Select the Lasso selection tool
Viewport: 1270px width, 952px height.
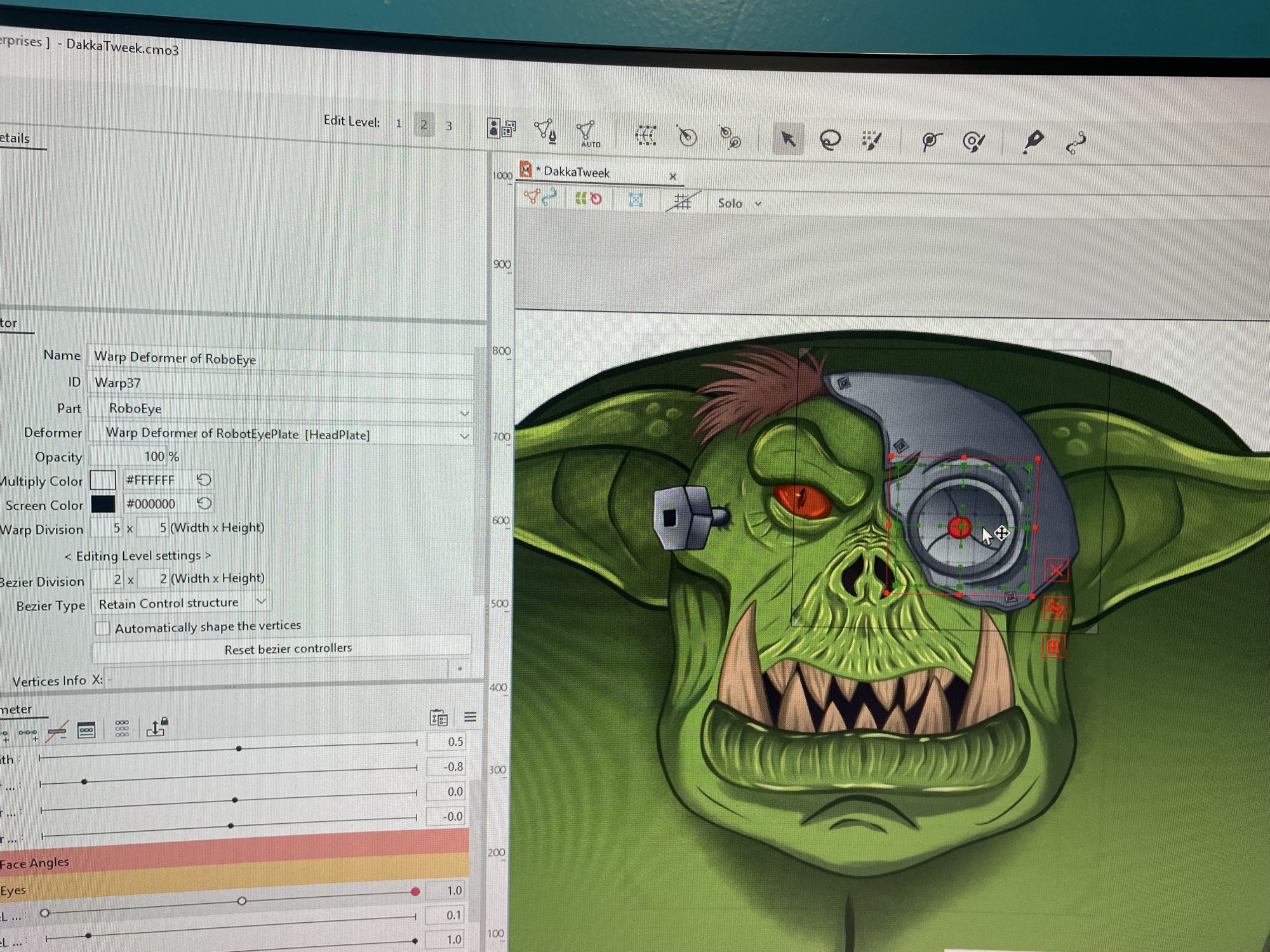[x=830, y=140]
